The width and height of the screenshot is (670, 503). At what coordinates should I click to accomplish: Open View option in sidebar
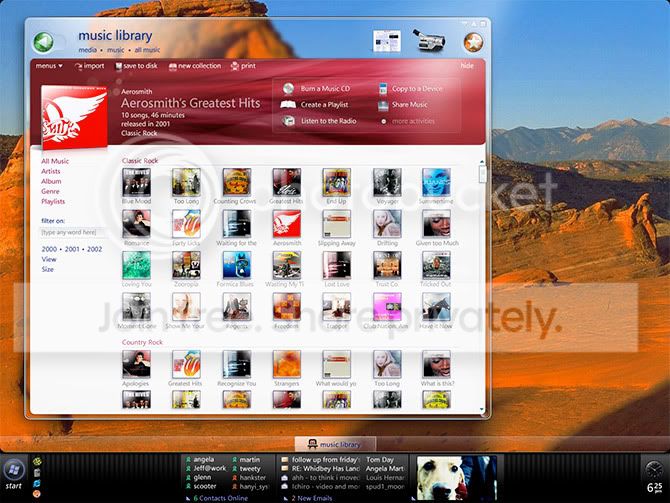[49, 259]
